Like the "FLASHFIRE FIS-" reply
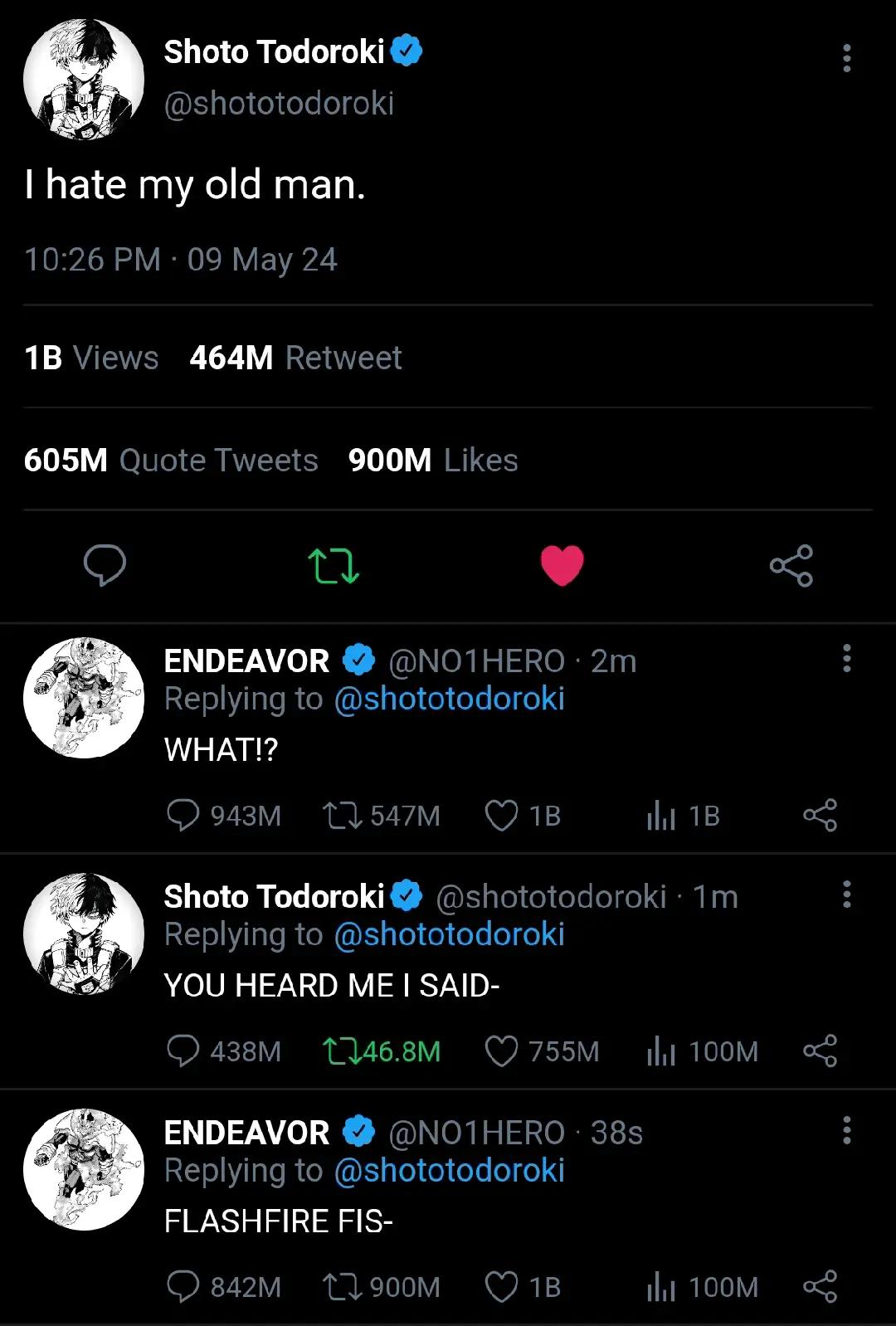896x1326 pixels. (x=501, y=1287)
